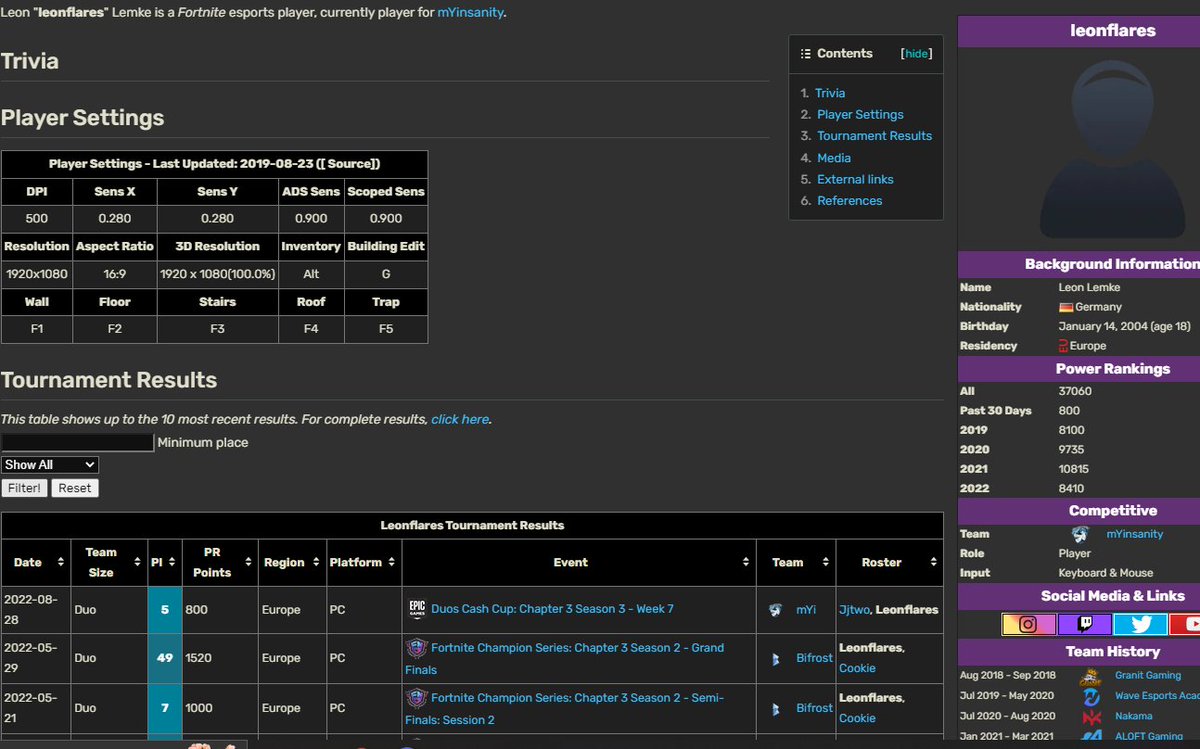This screenshot has width=1200, height=749.
Task: Click the mYinsanity logo in the Competitive section
Action: point(1080,534)
